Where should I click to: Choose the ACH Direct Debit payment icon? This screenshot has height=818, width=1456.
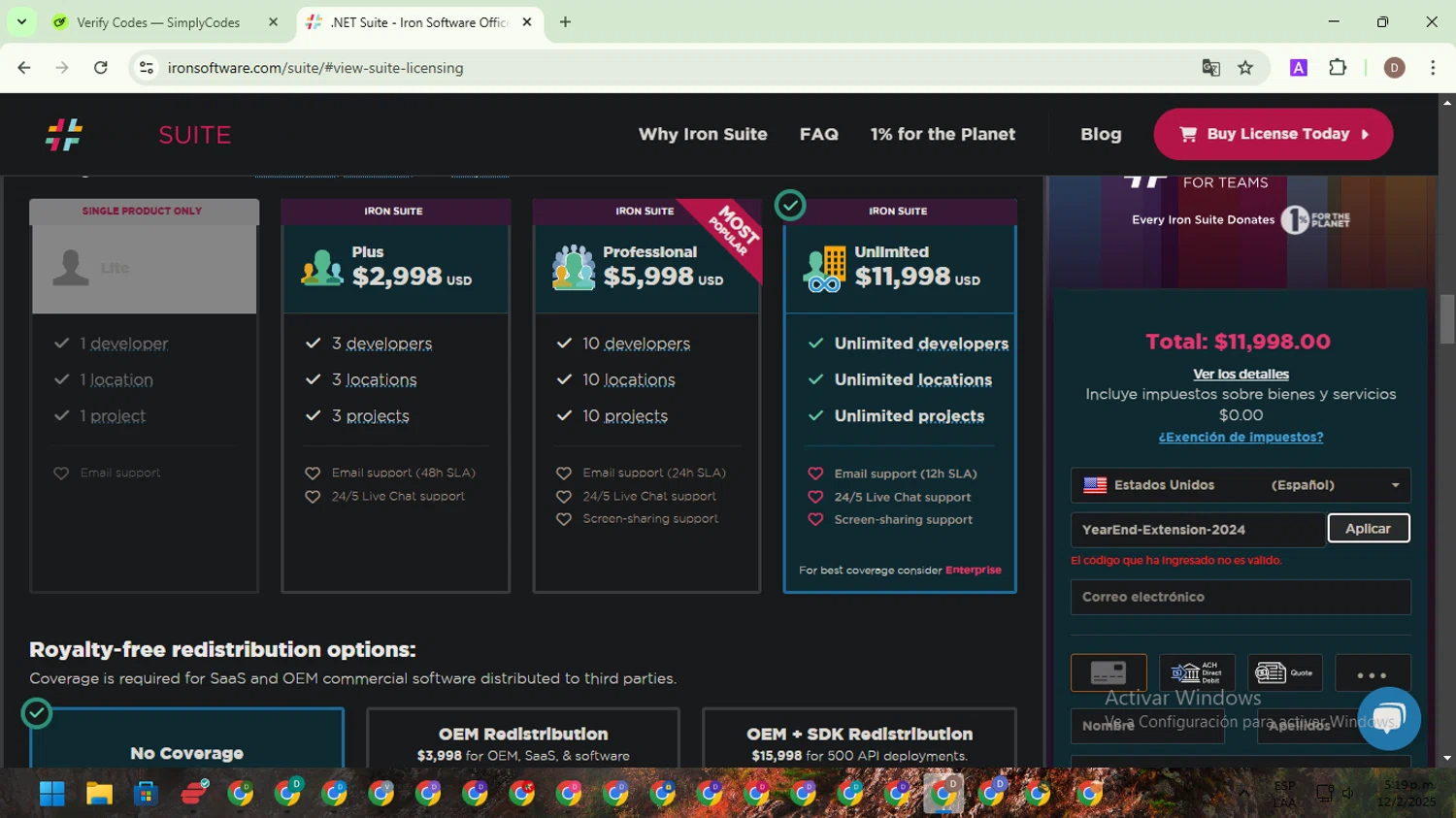(x=1197, y=672)
